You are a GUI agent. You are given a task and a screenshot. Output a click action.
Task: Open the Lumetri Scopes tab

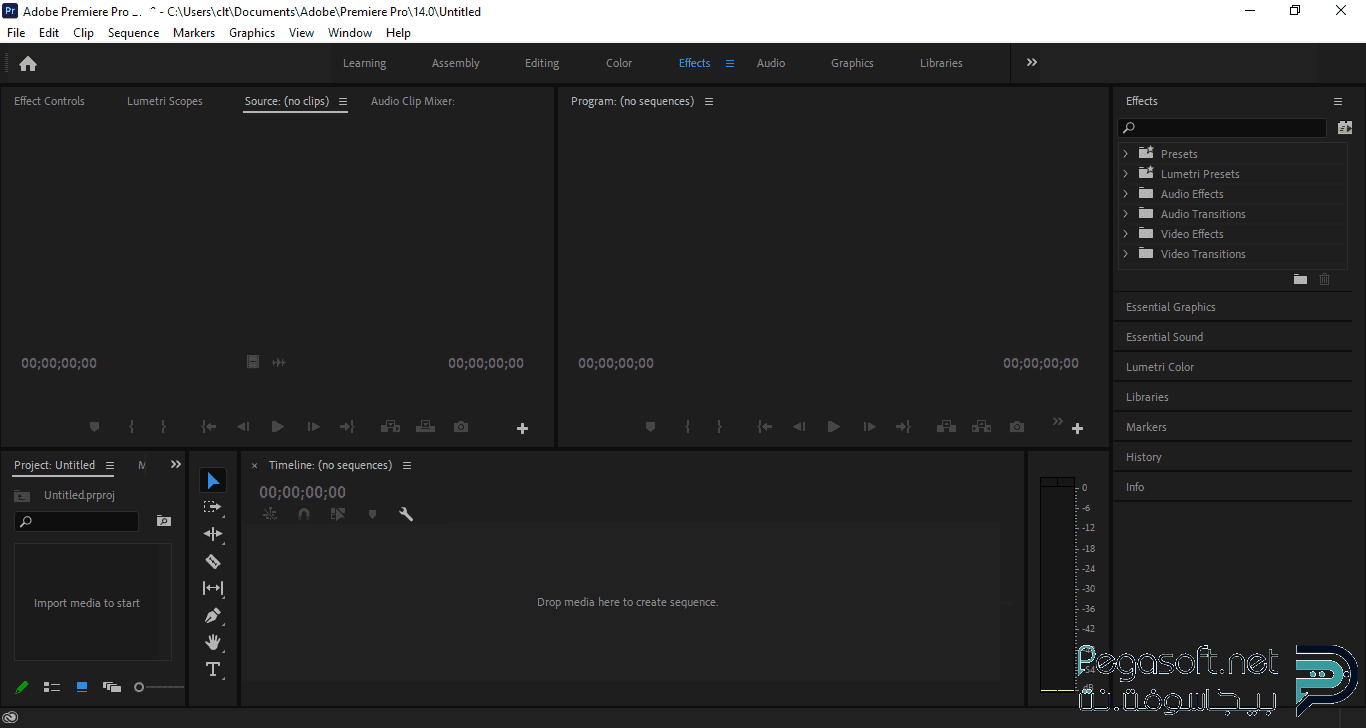click(x=165, y=101)
